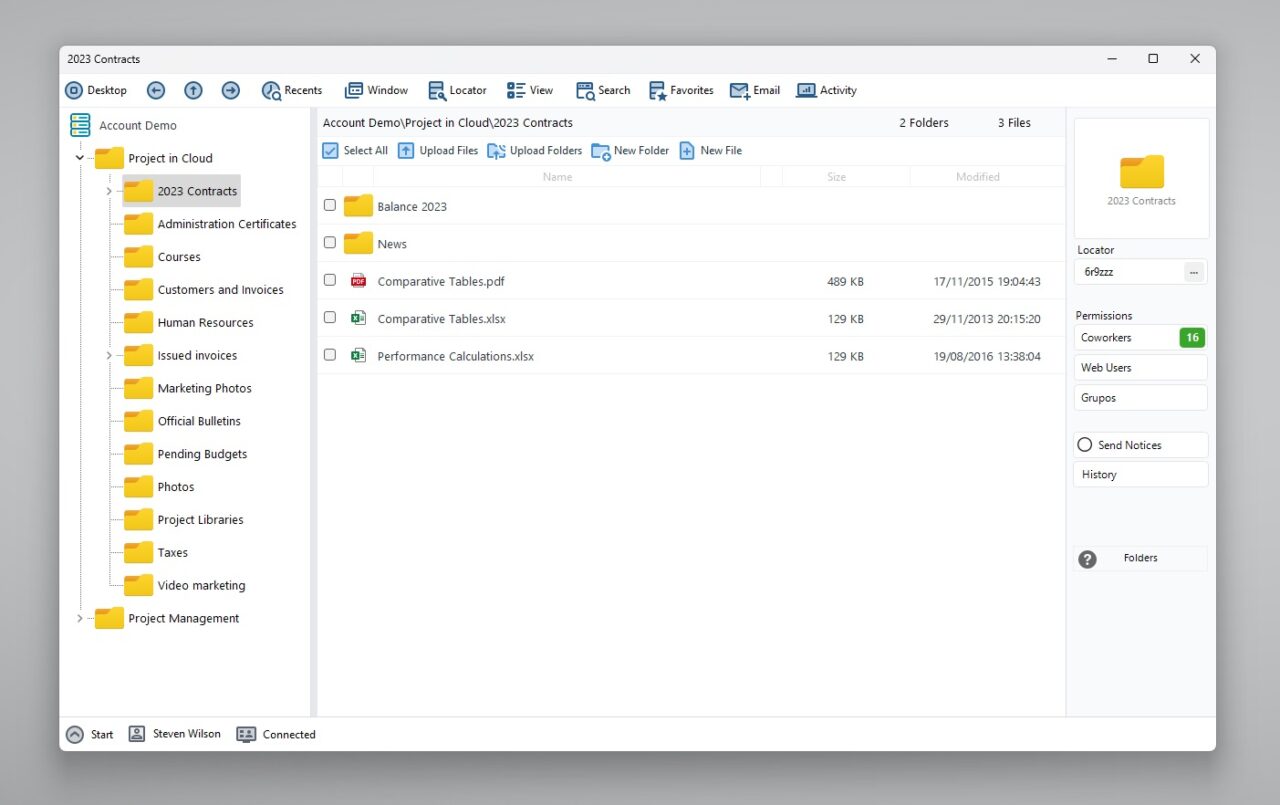Screen dimensions: 1280x805
Task: Click the Locator code input field
Action: [x=1128, y=271]
